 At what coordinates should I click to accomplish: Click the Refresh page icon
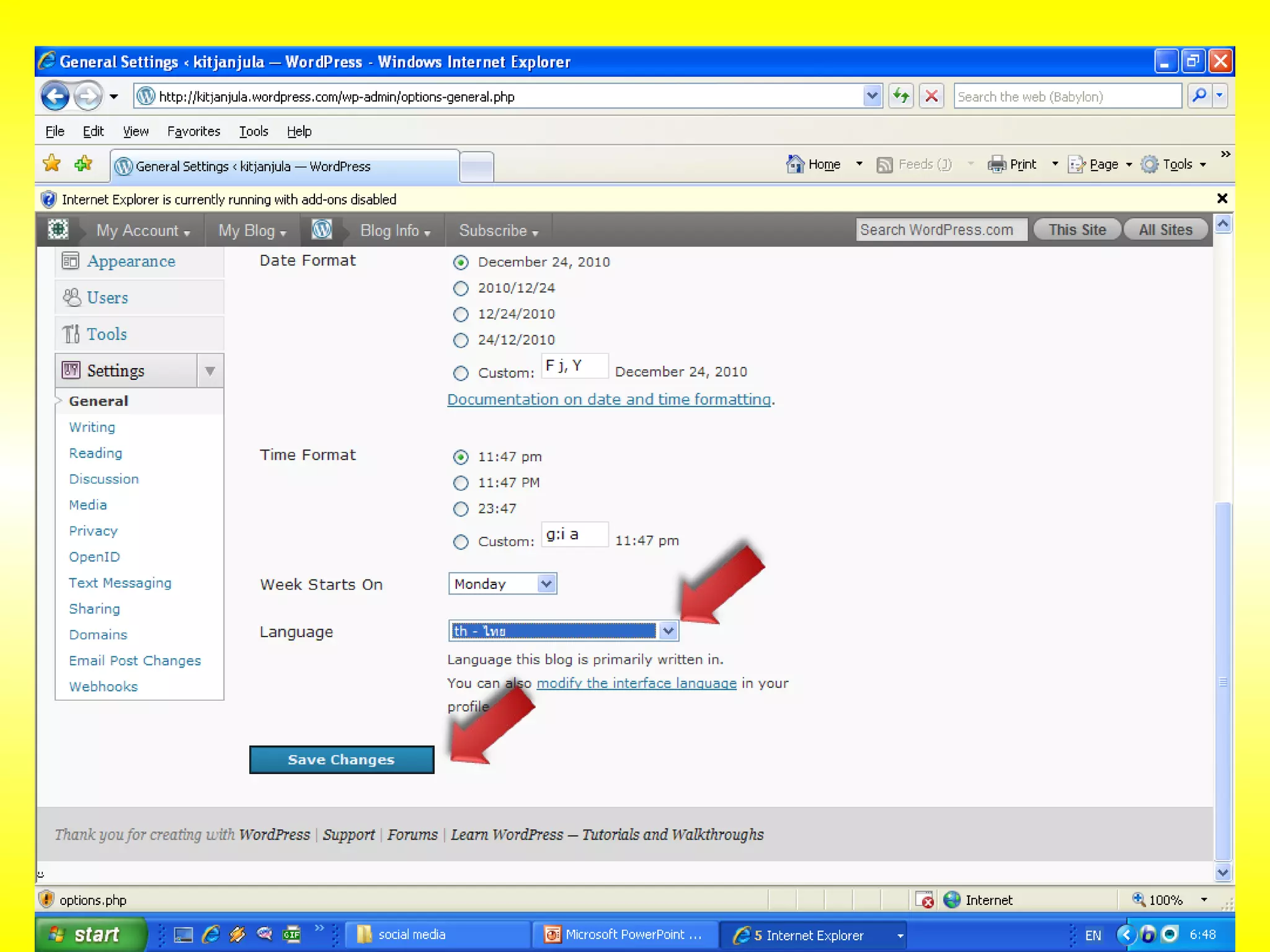(900, 96)
